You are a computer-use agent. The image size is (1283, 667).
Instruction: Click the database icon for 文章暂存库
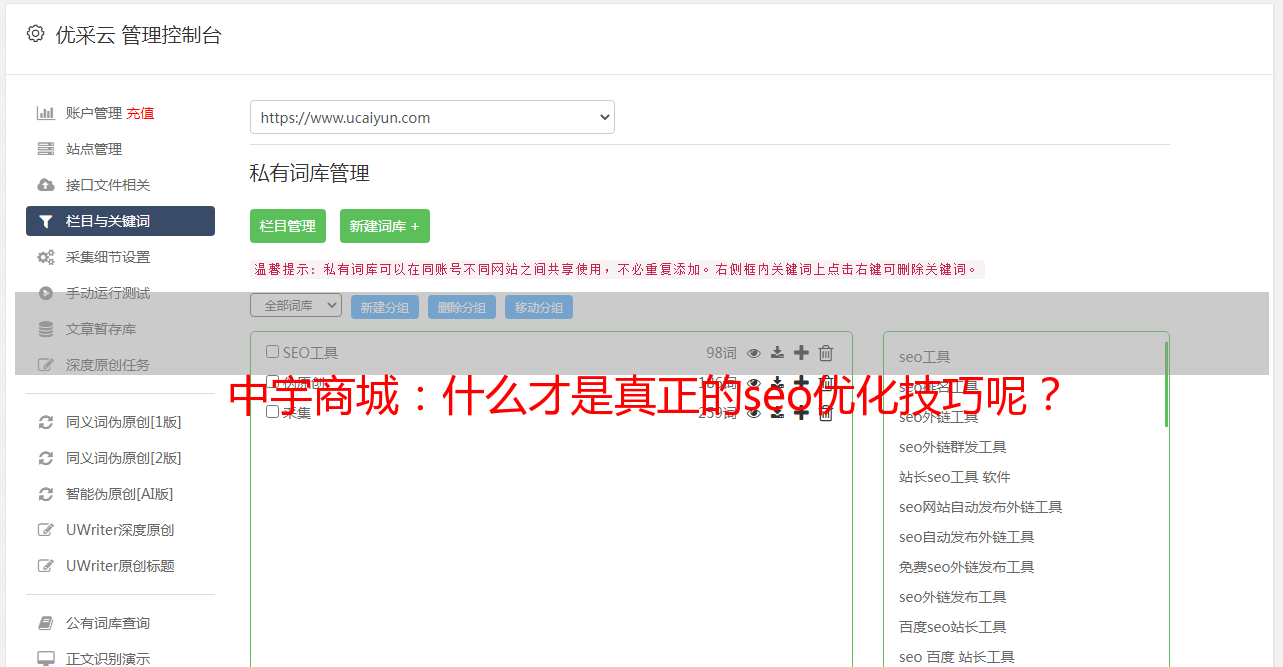click(46, 329)
